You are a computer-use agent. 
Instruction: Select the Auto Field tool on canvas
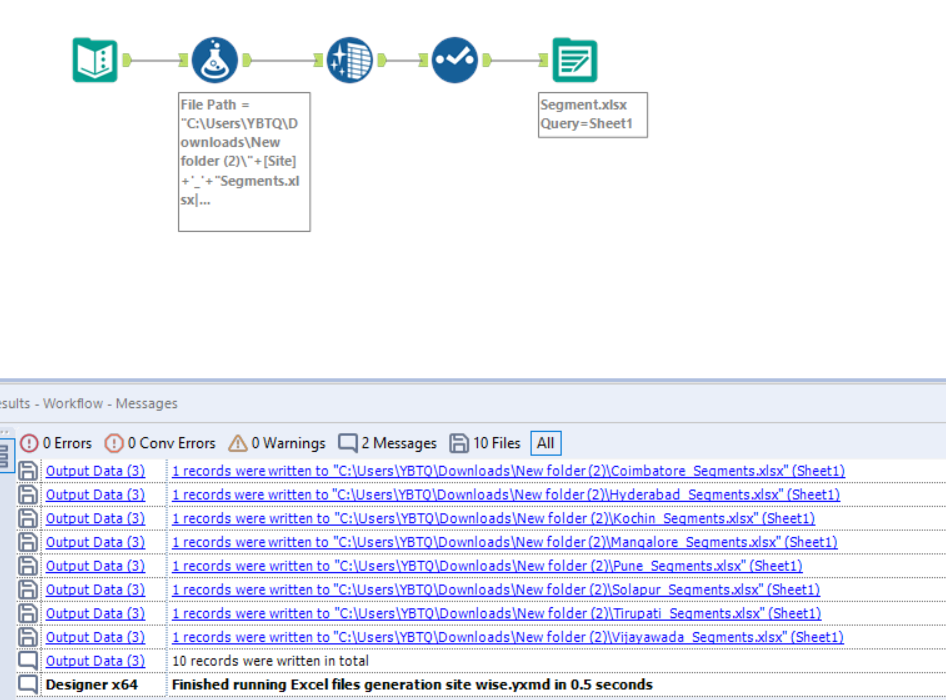coord(350,60)
